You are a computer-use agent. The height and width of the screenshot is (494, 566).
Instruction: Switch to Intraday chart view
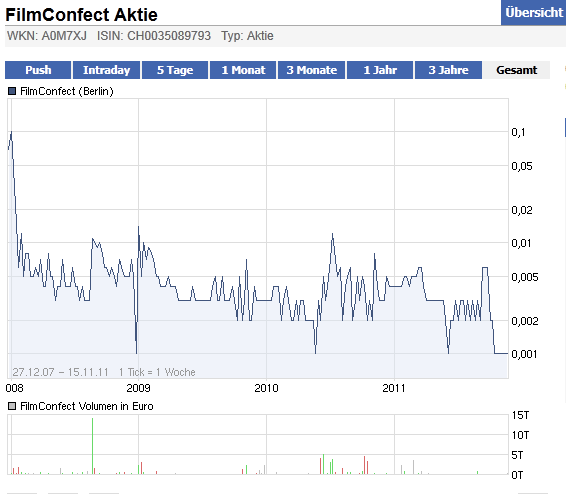[106, 70]
